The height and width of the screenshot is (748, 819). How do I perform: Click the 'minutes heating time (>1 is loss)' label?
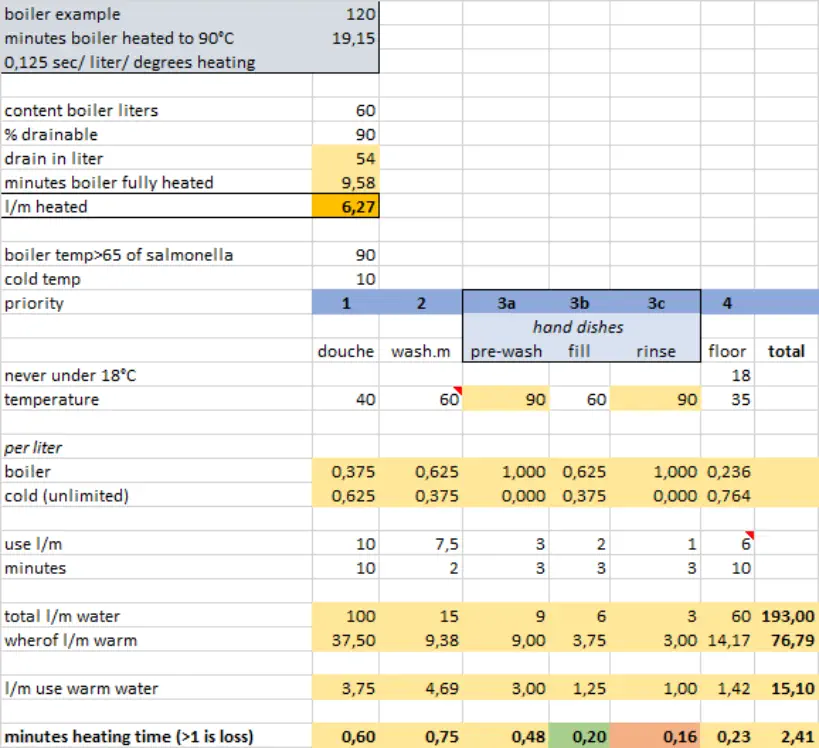[129, 736]
